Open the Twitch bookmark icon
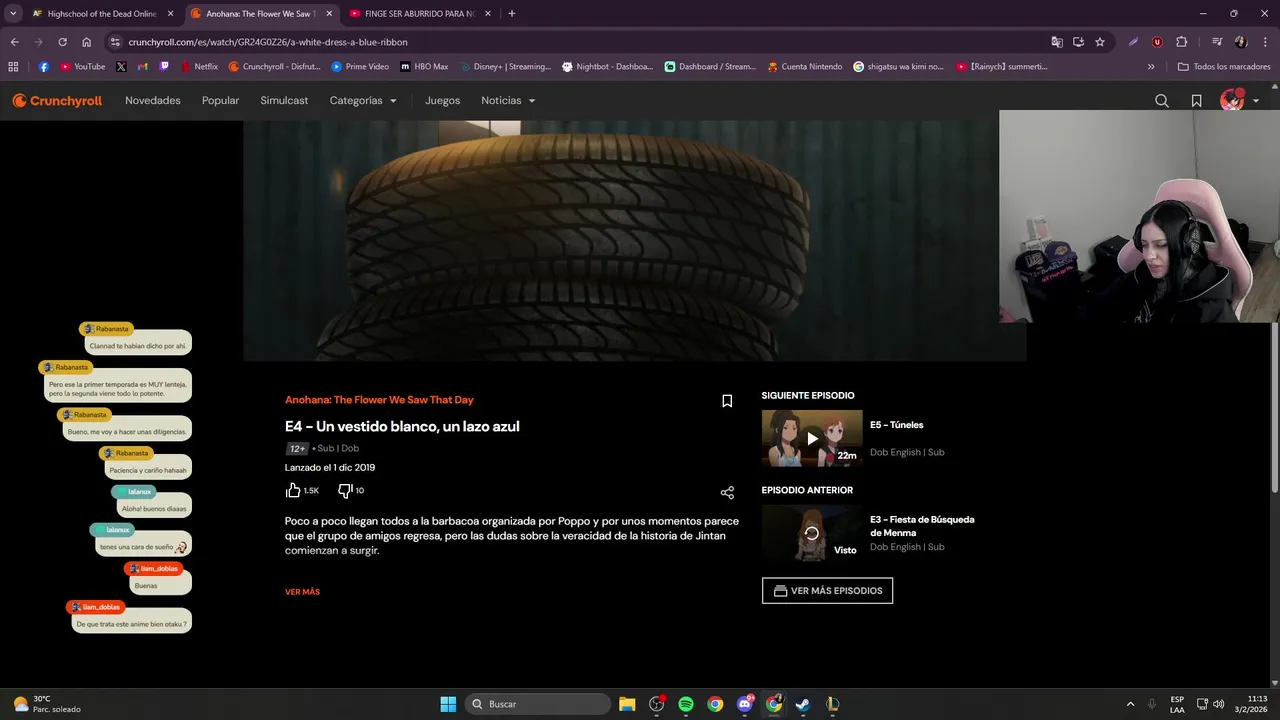The image size is (1280, 720). 164,67
